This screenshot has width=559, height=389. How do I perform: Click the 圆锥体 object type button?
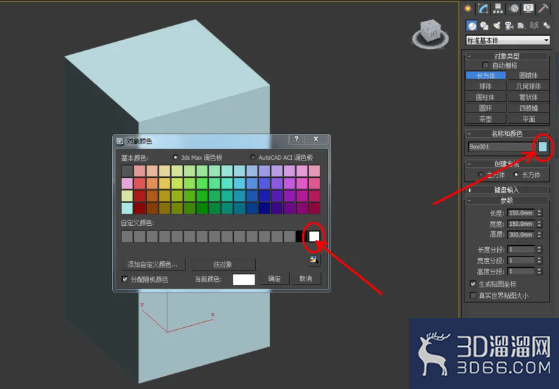click(x=528, y=76)
